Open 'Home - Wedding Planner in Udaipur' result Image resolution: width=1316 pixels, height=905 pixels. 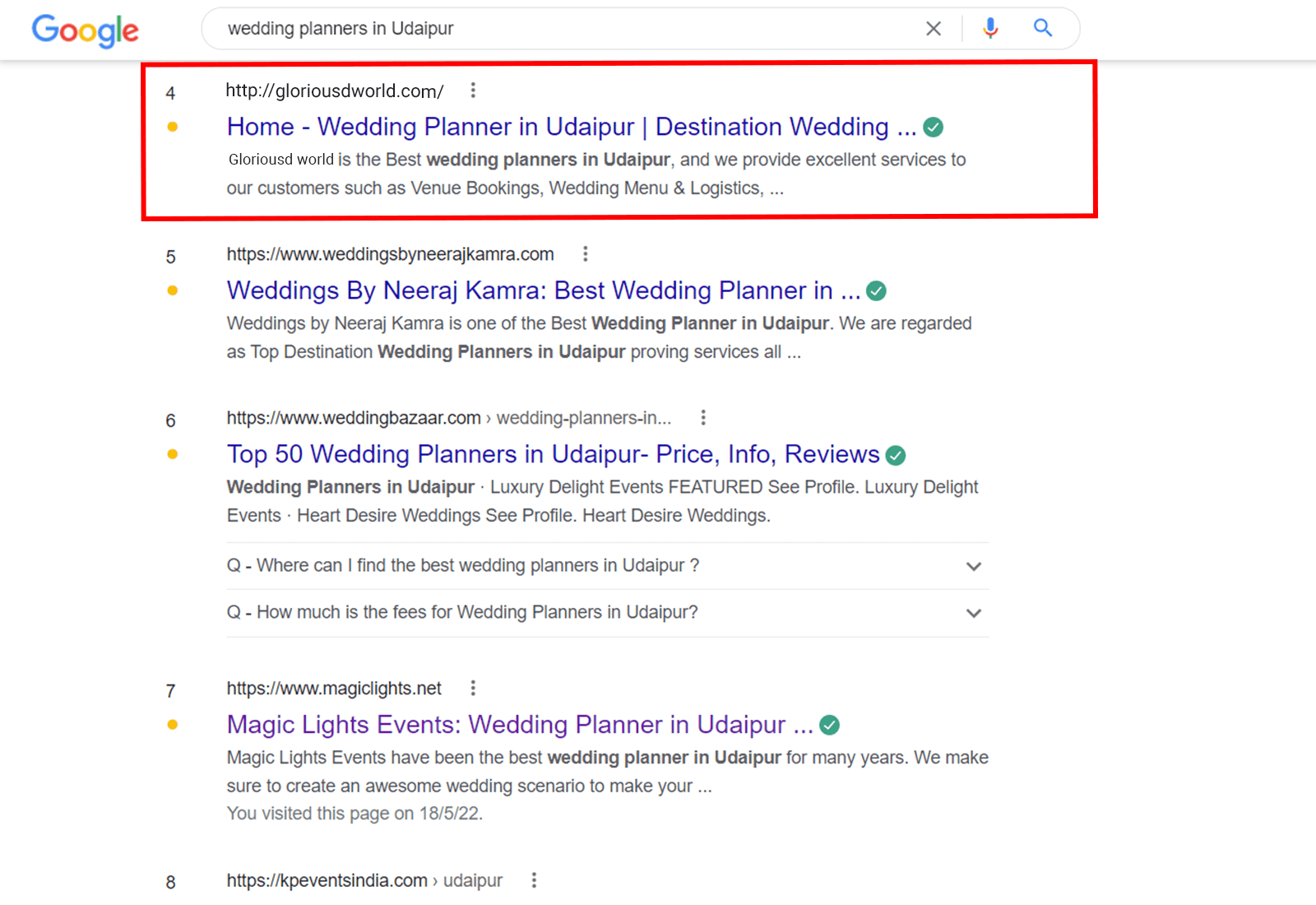tap(571, 127)
